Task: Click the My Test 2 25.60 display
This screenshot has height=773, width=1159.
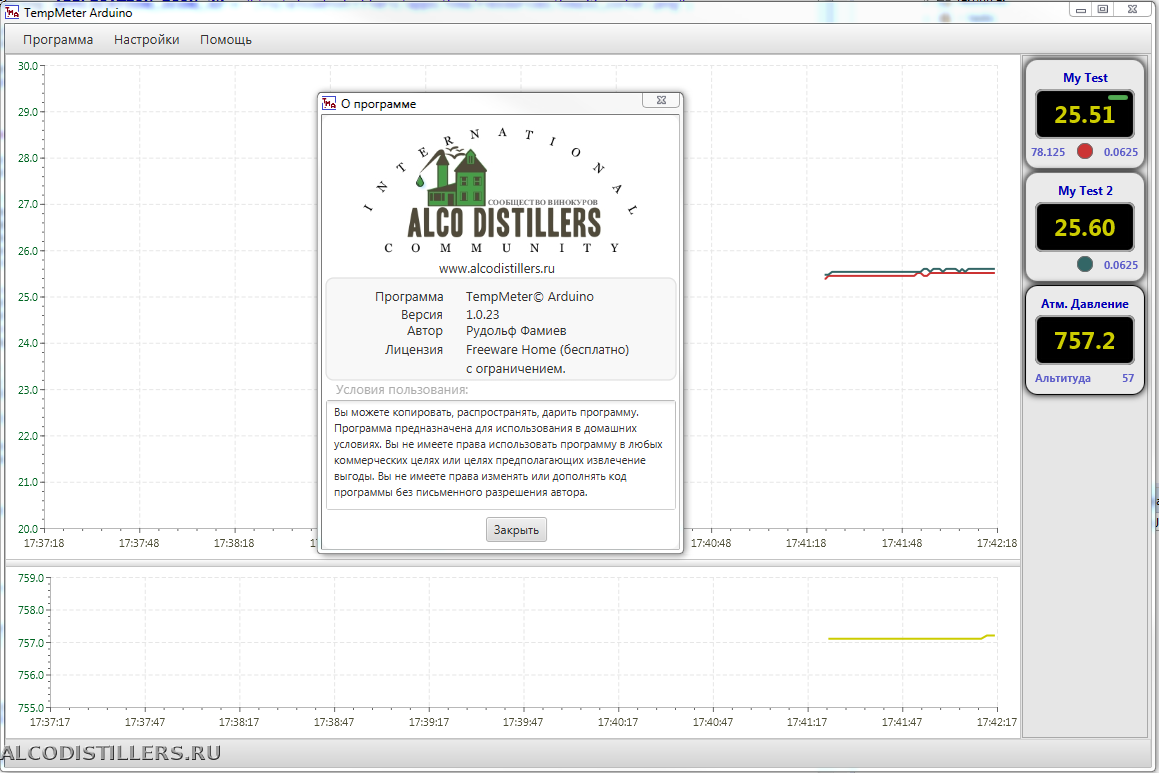Action: (x=1084, y=227)
